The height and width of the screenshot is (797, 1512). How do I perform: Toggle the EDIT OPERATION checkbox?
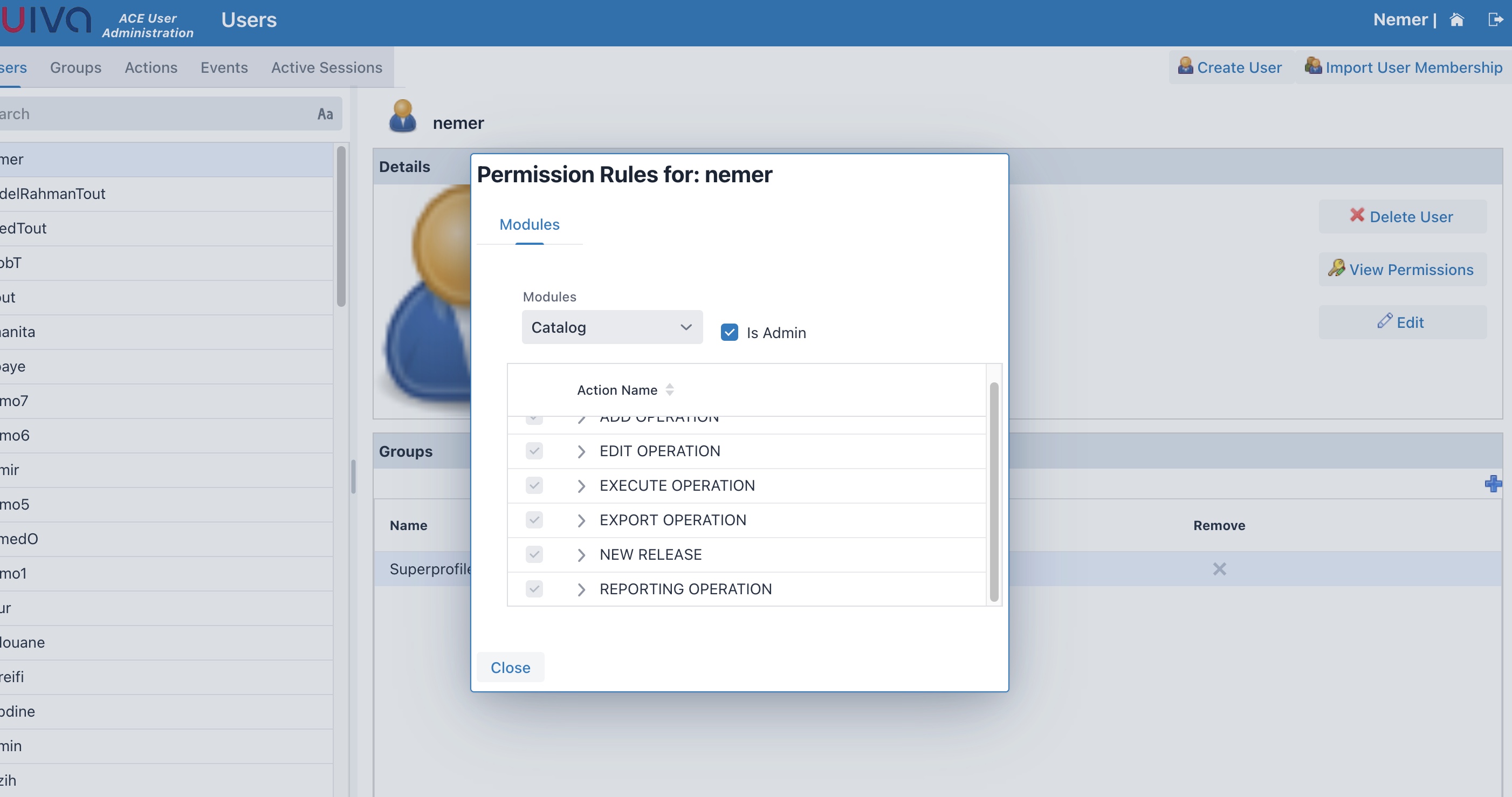533,451
